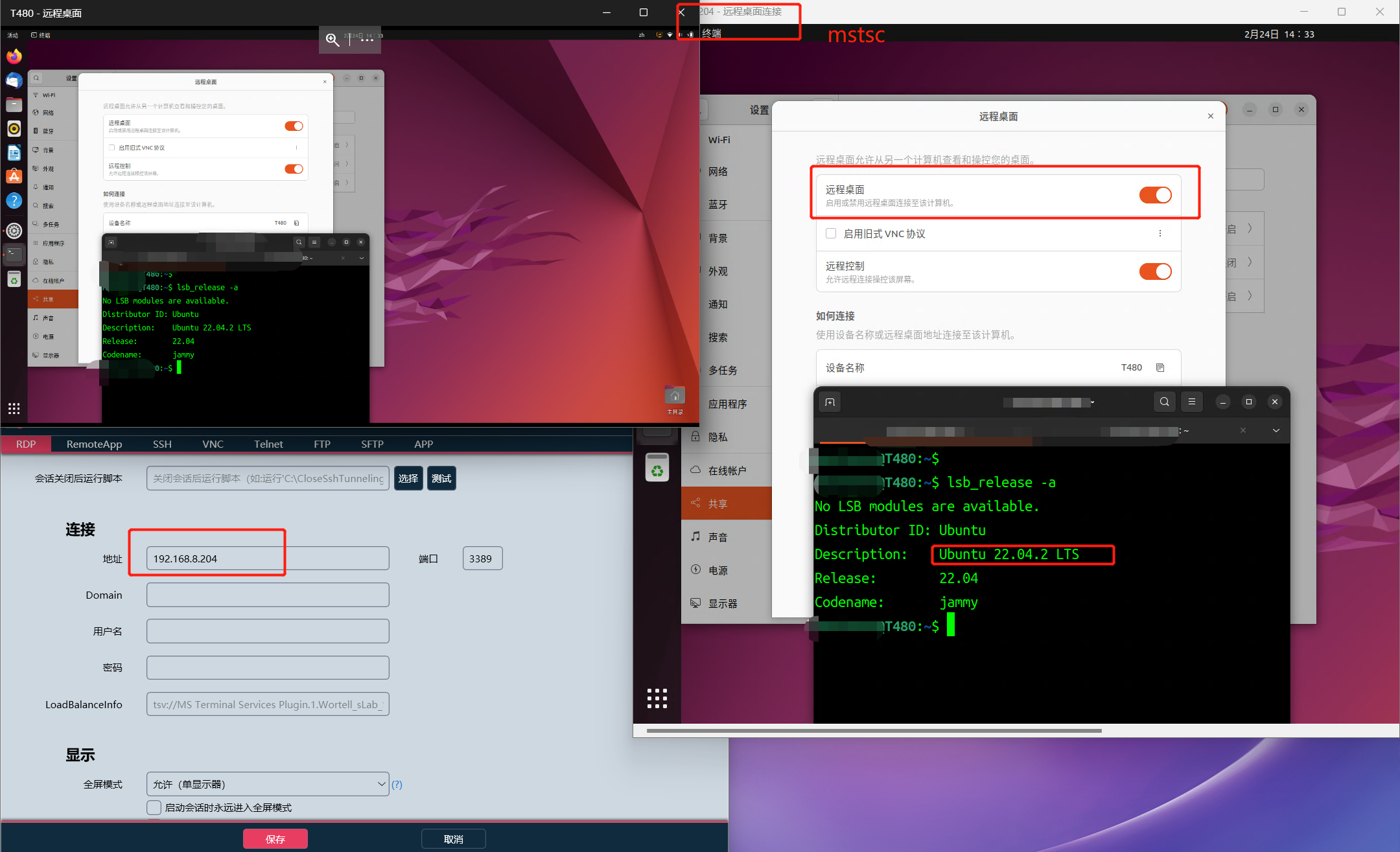
Task: Turn off the 远程控制 toggle
Action: click(1156, 271)
